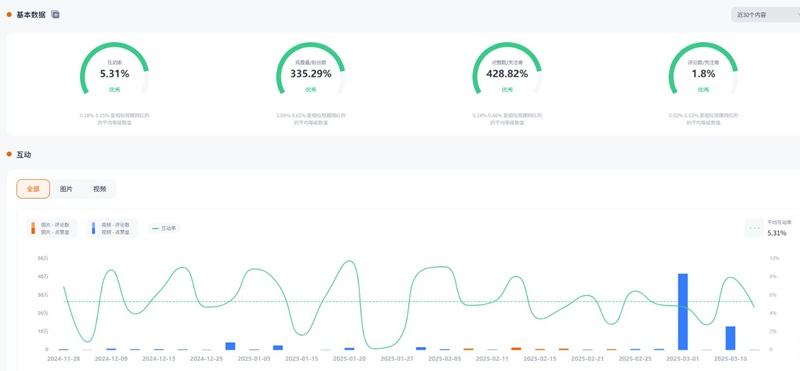Click the blue bar at 2025-03-10

pyautogui.click(x=730, y=338)
